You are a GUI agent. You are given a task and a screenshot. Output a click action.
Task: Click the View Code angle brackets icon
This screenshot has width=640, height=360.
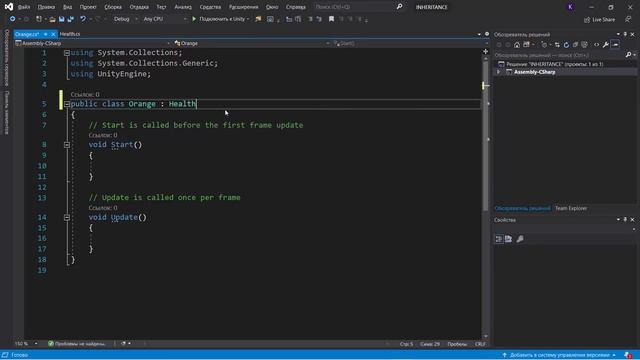(x=596, y=45)
